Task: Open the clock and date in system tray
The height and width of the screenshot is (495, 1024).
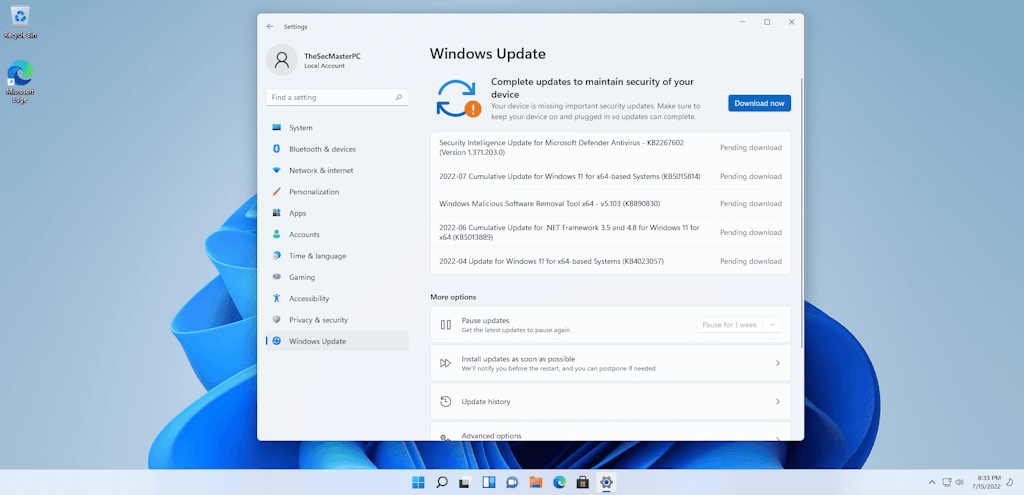Action: 987,483
